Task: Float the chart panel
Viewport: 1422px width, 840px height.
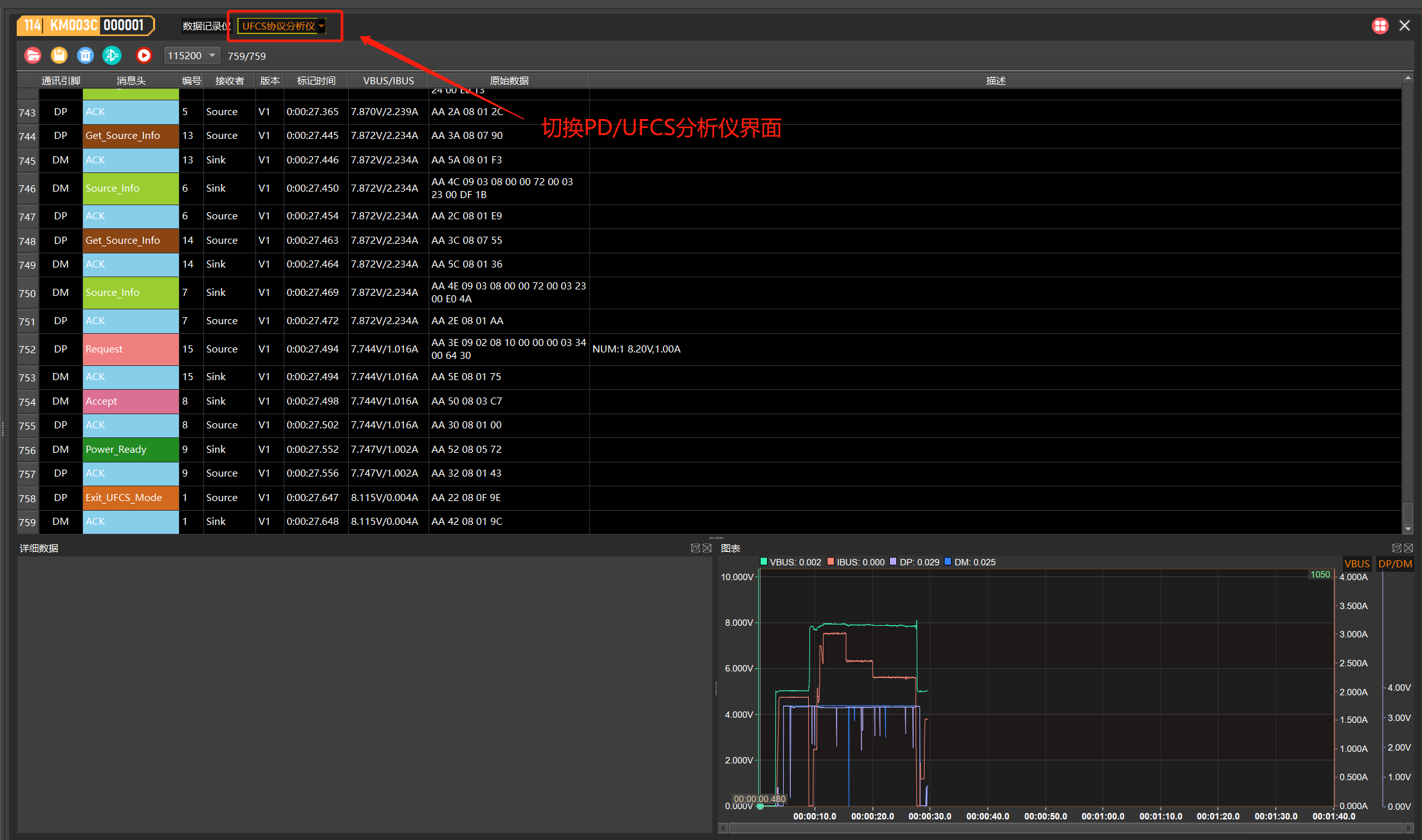Action: point(1397,548)
